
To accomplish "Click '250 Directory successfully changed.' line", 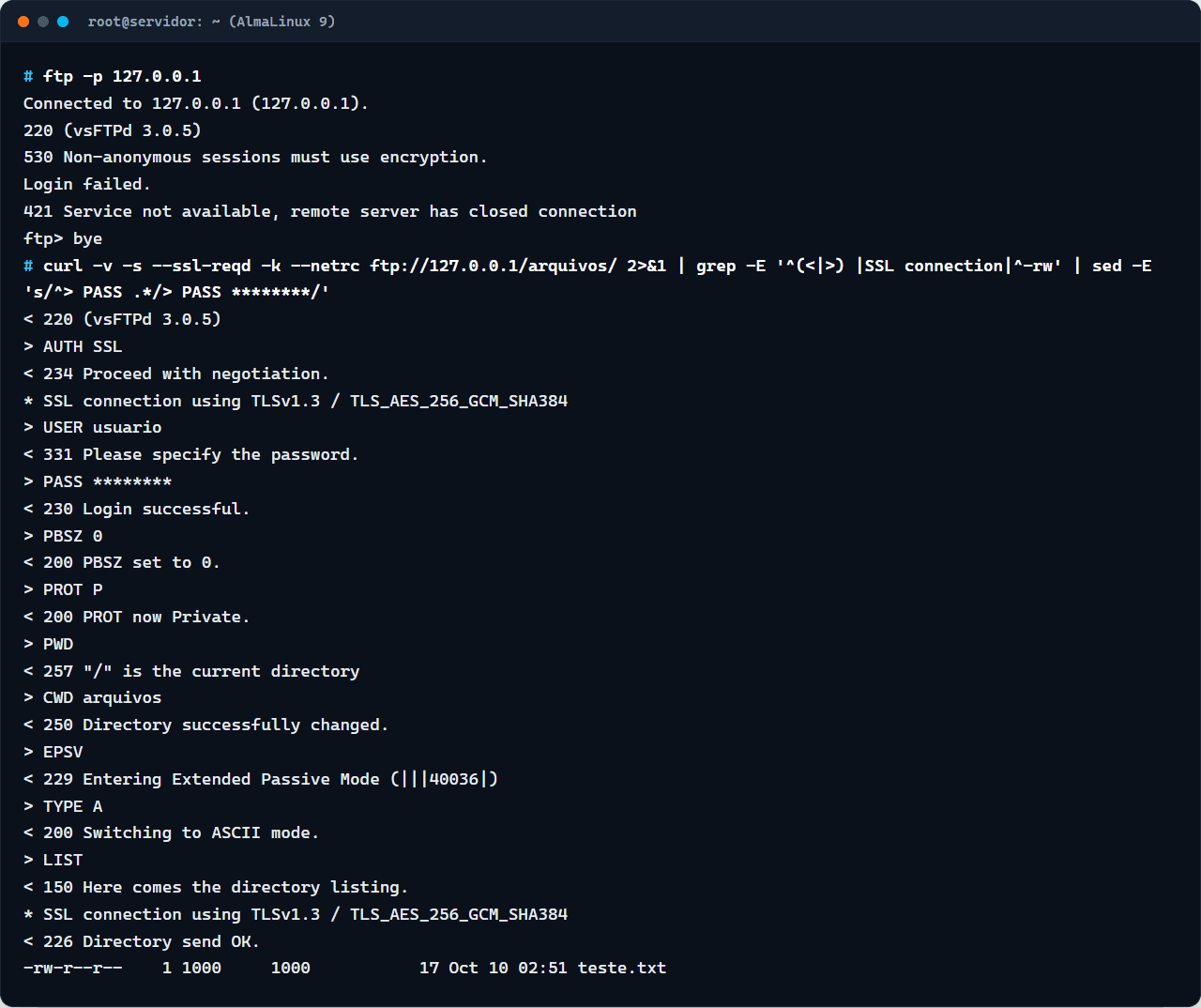I will (x=206, y=725).
